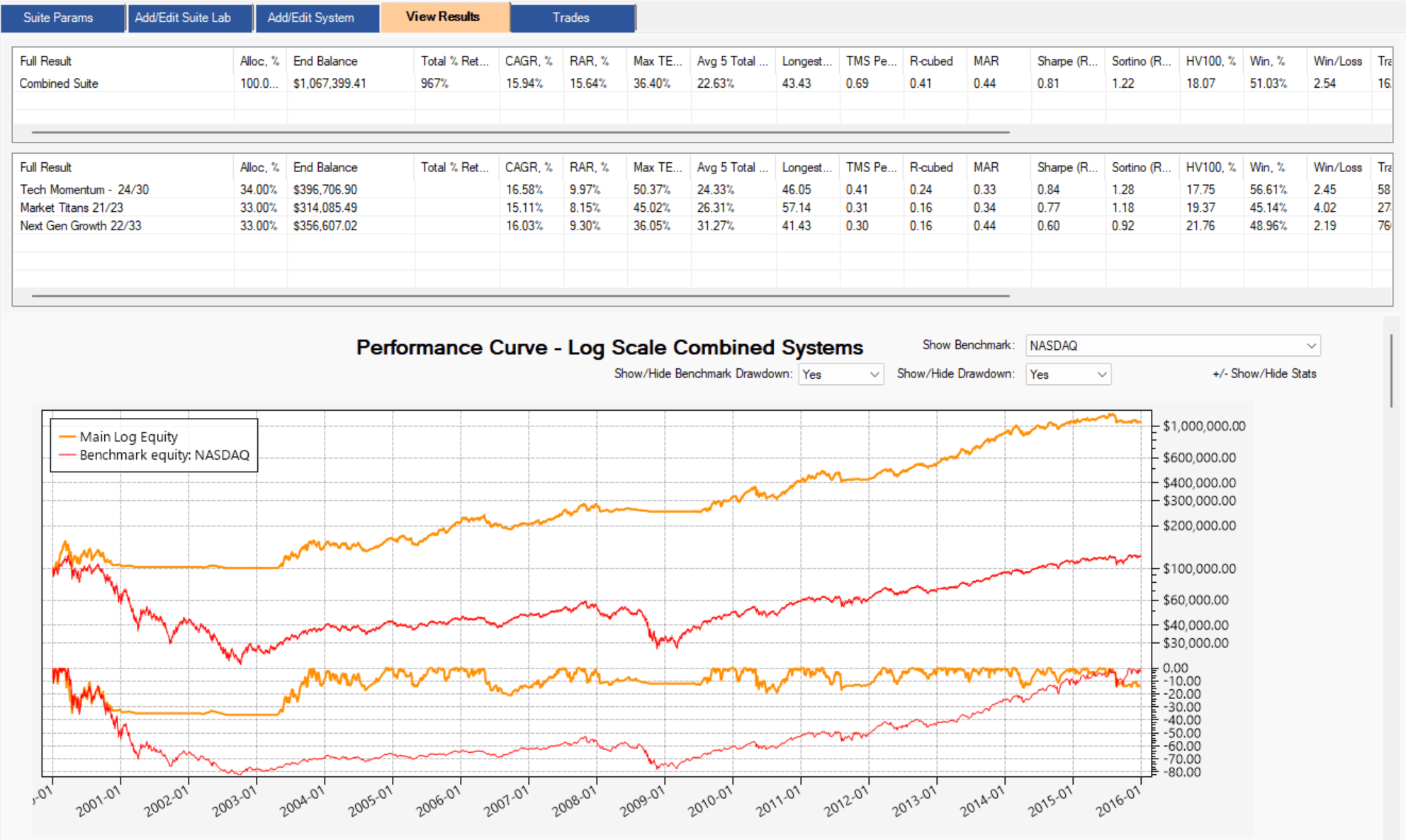Image resolution: width=1406 pixels, height=840 pixels.
Task: Select the Next Gen Growth 22/33 row
Action: click(x=80, y=226)
